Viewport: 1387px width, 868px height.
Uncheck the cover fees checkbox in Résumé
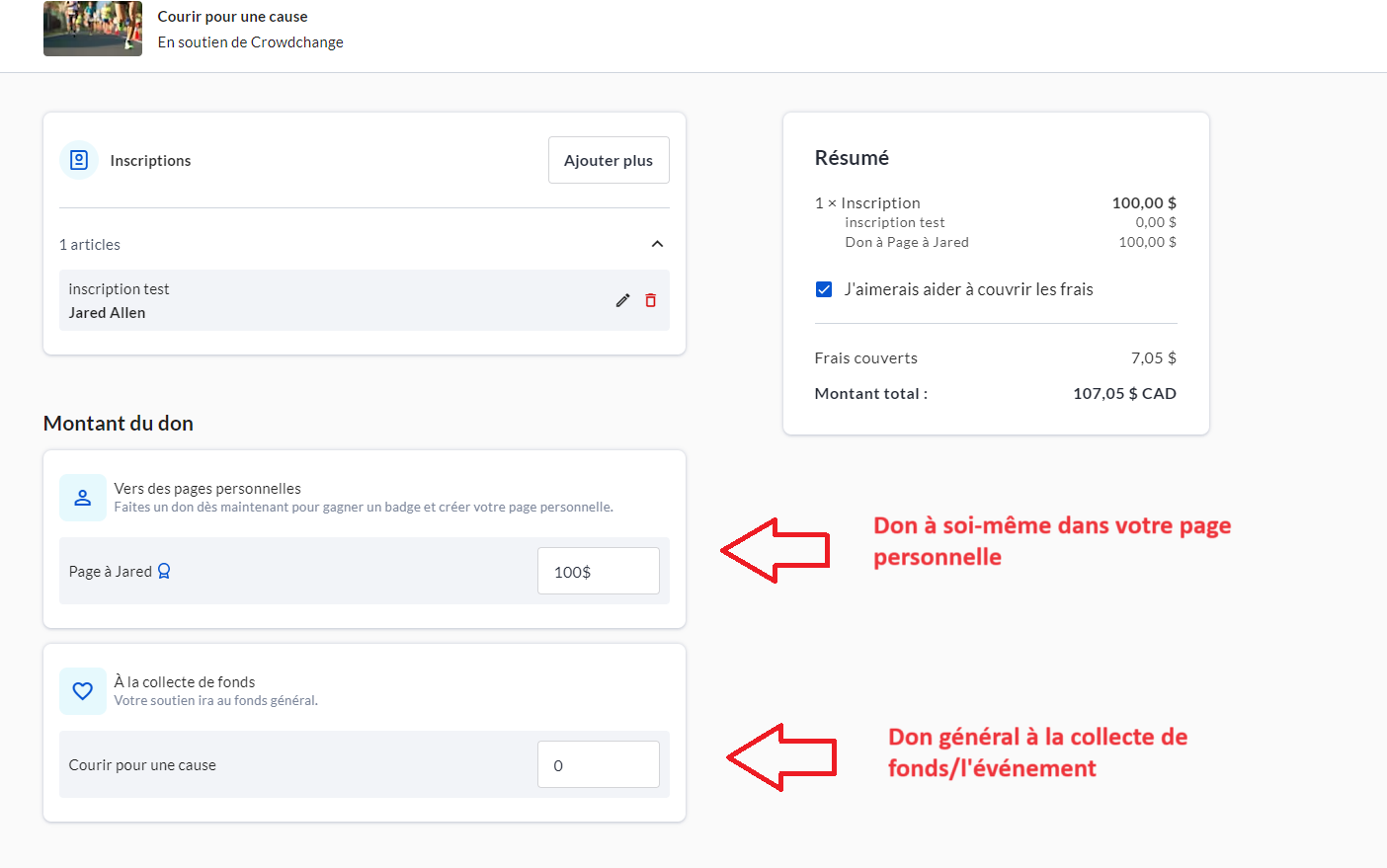click(824, 289)
